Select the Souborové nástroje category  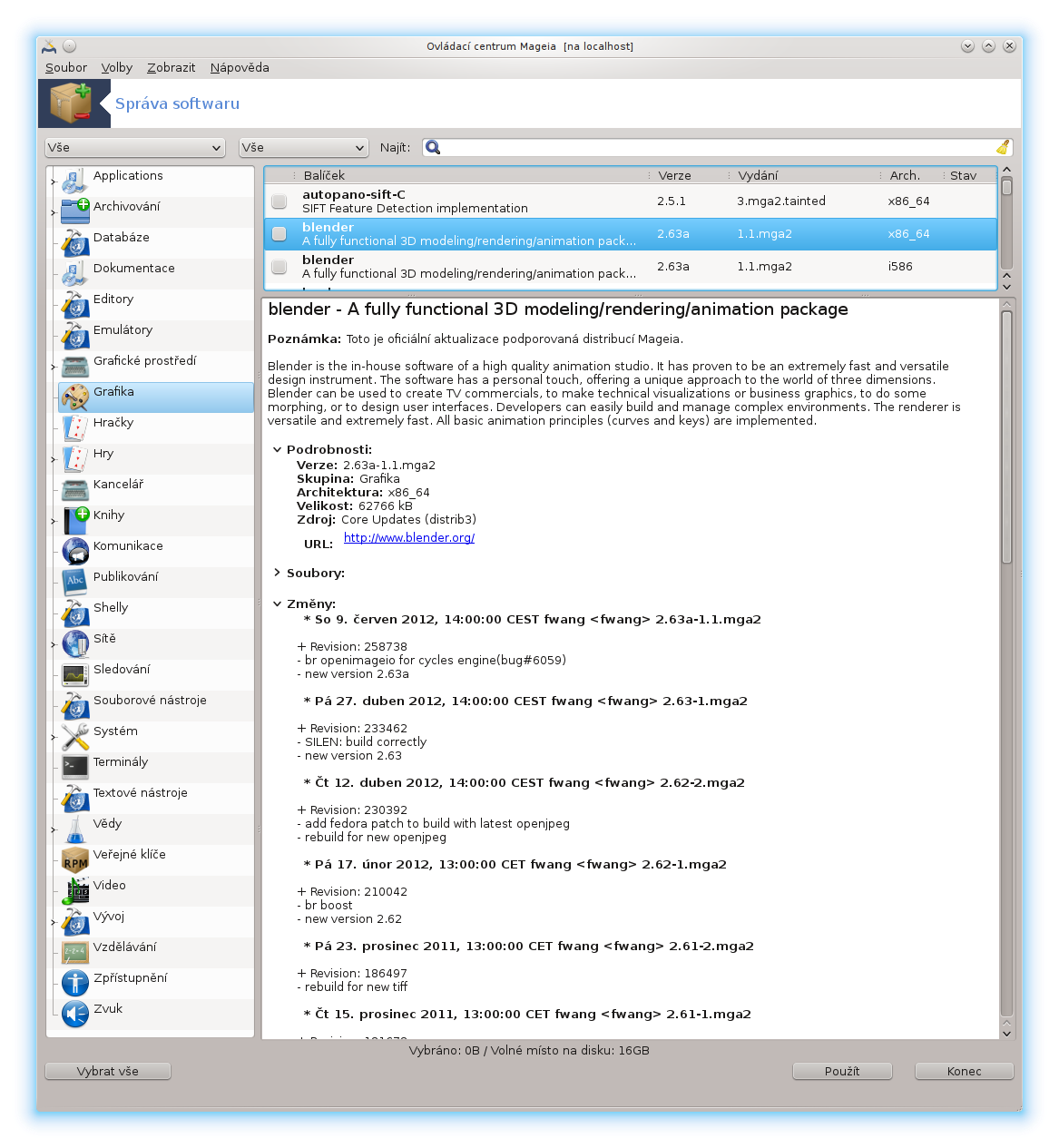[x=157, y=706]
